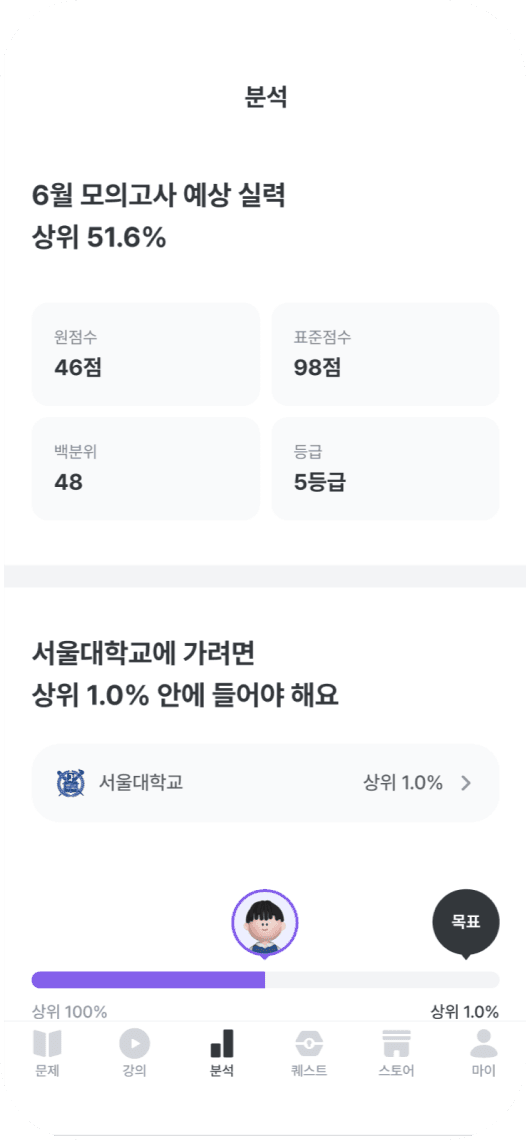
Task: Select the 표준점수 98점 card
Action: [x=386, y=354]
